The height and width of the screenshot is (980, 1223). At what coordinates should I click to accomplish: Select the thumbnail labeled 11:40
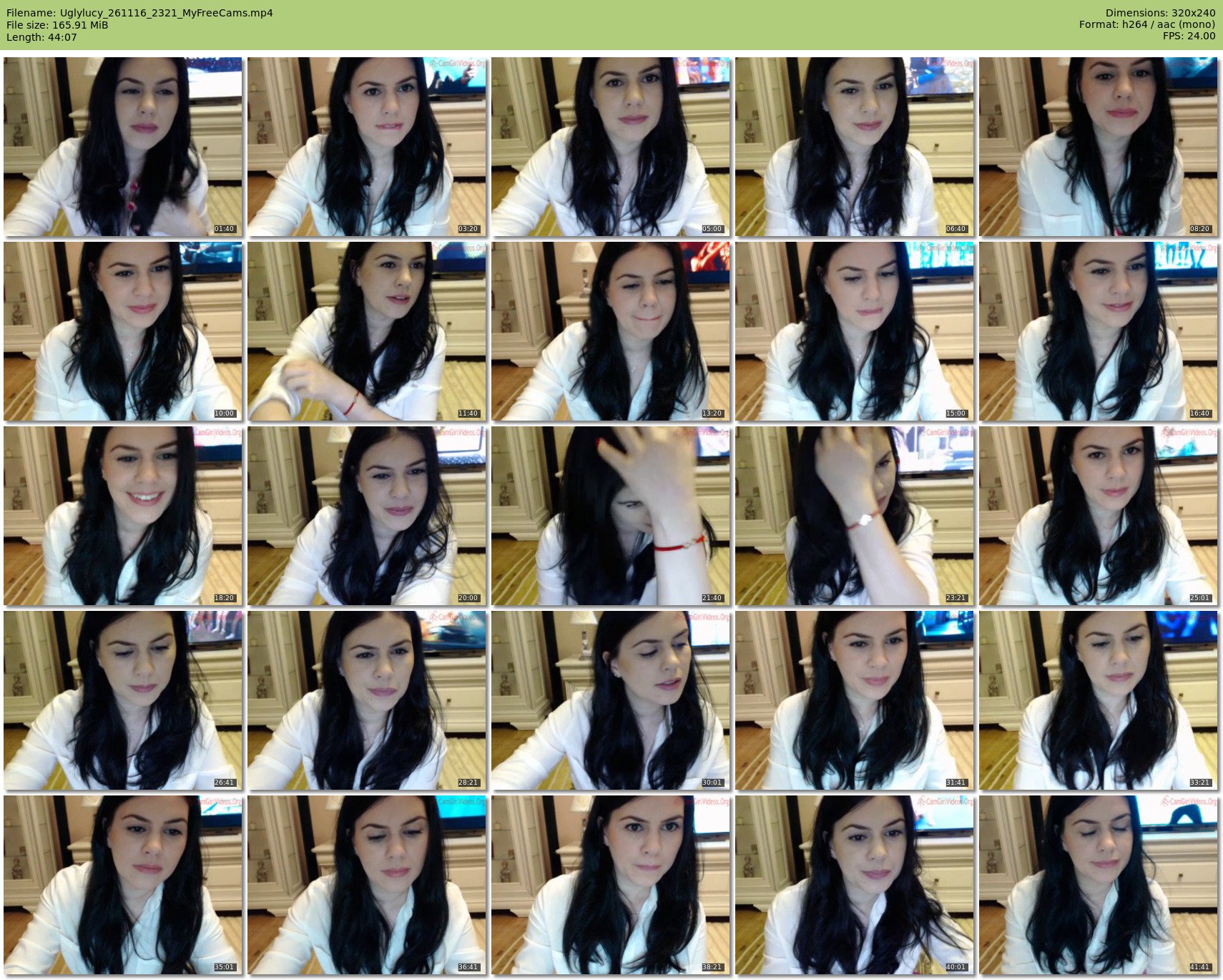click(x=366, y=331)
